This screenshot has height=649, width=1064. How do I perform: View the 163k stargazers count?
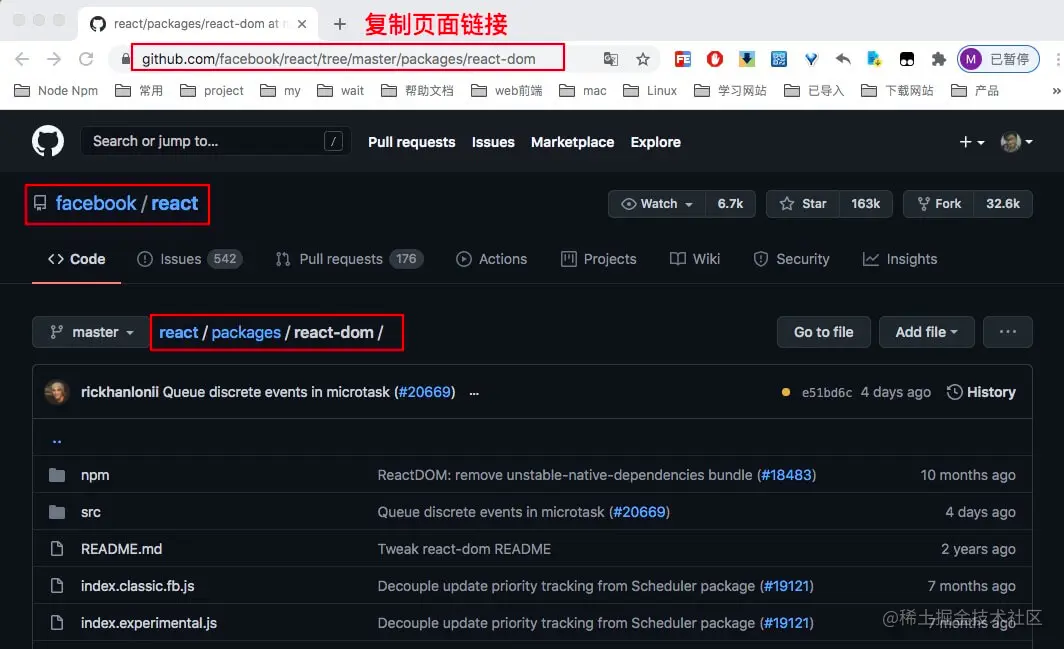(866, 204)
